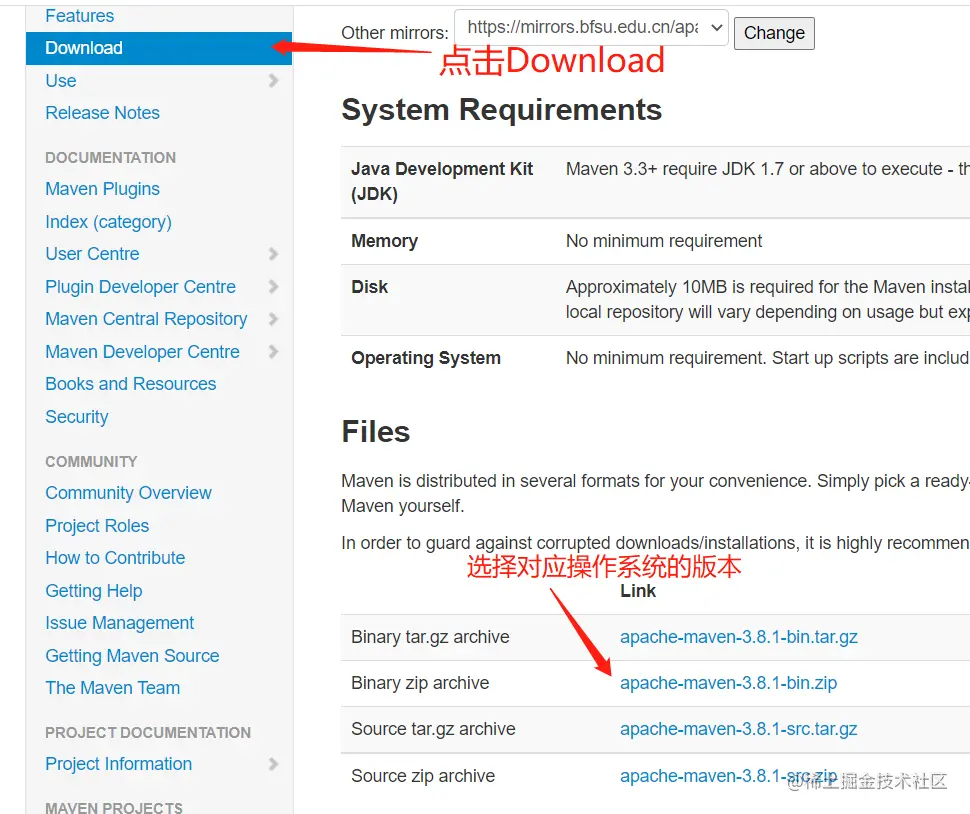The width and height of the screenshot is (970, 814).
Task: Open Index (category) link
Action: tap(108, 222)
